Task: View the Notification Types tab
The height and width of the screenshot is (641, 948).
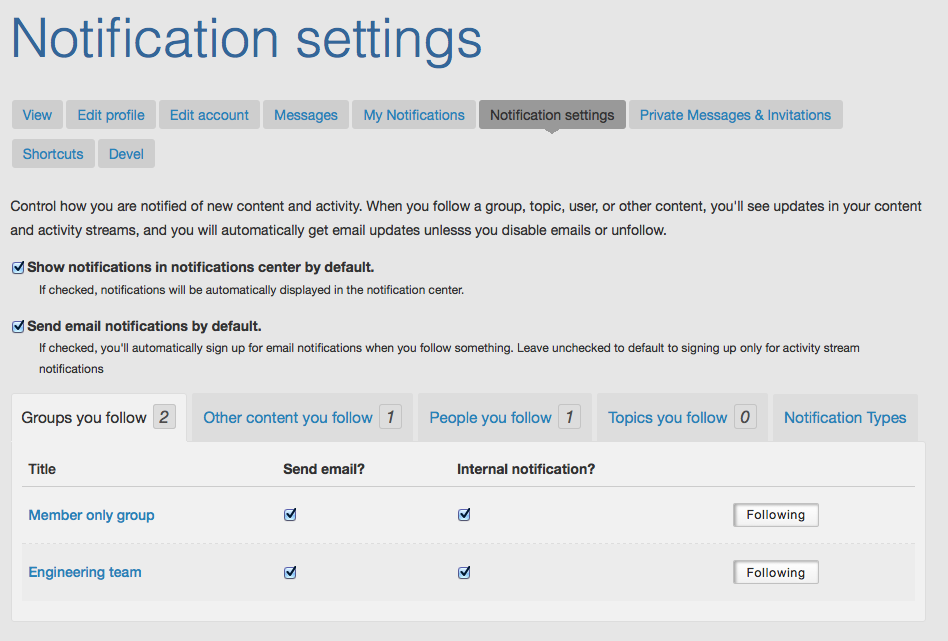Action: coord(844,416)
